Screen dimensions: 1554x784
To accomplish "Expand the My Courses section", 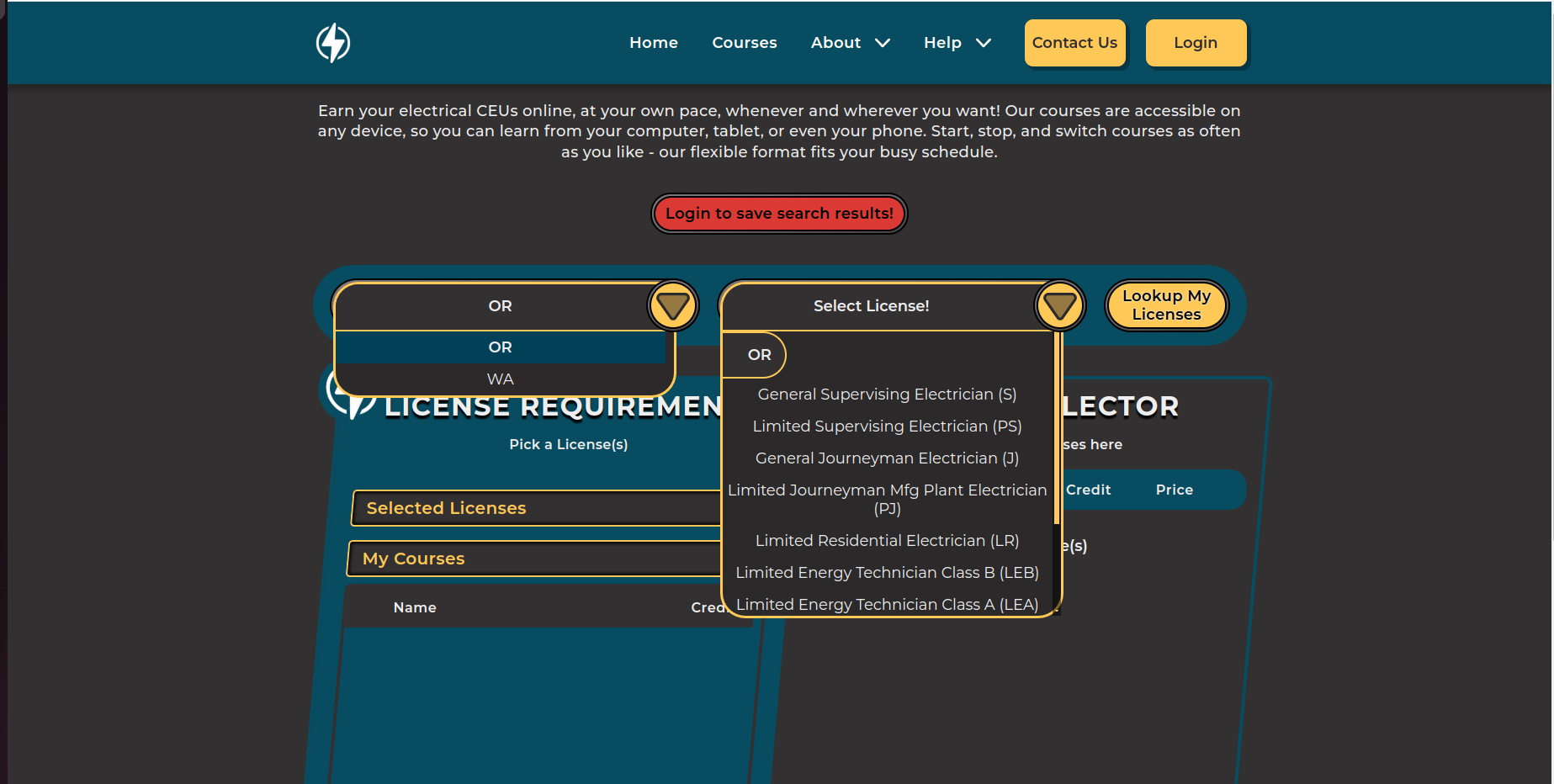I will [x=534, y=559].
